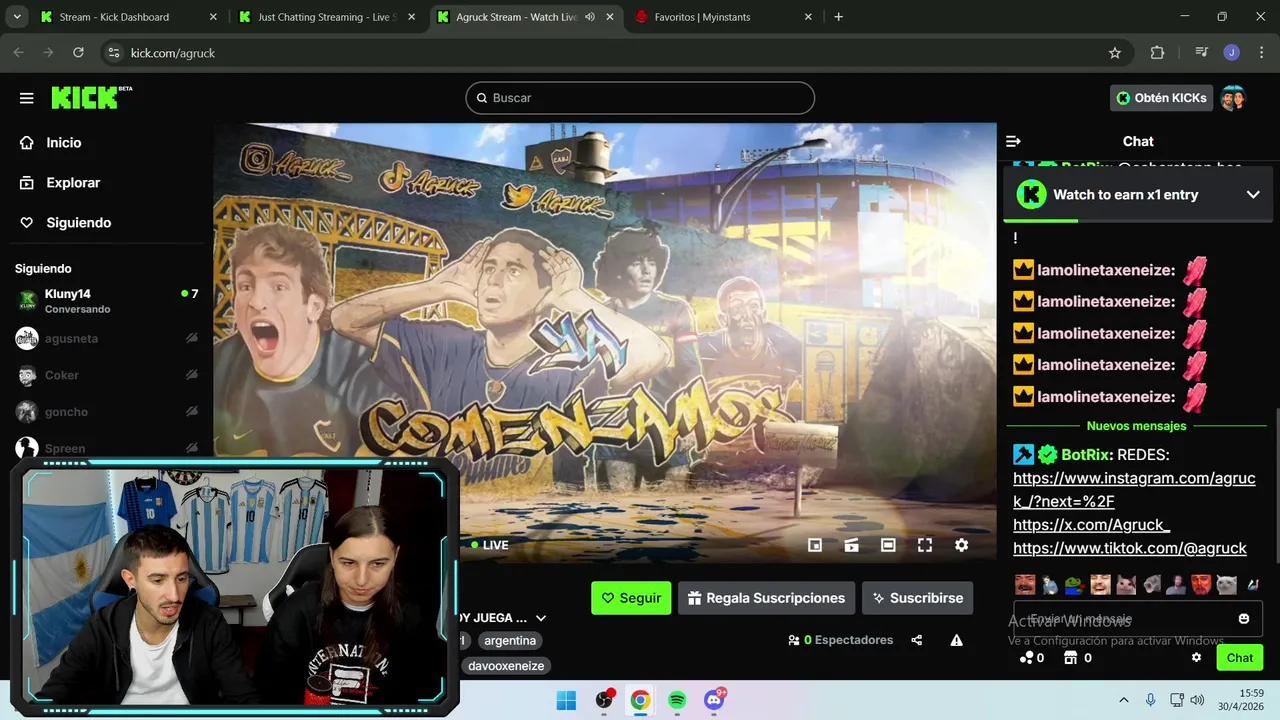Click the Regala Suscripciones button
Viewport: 1280px width, 720px height.
(x=766, y=598)
